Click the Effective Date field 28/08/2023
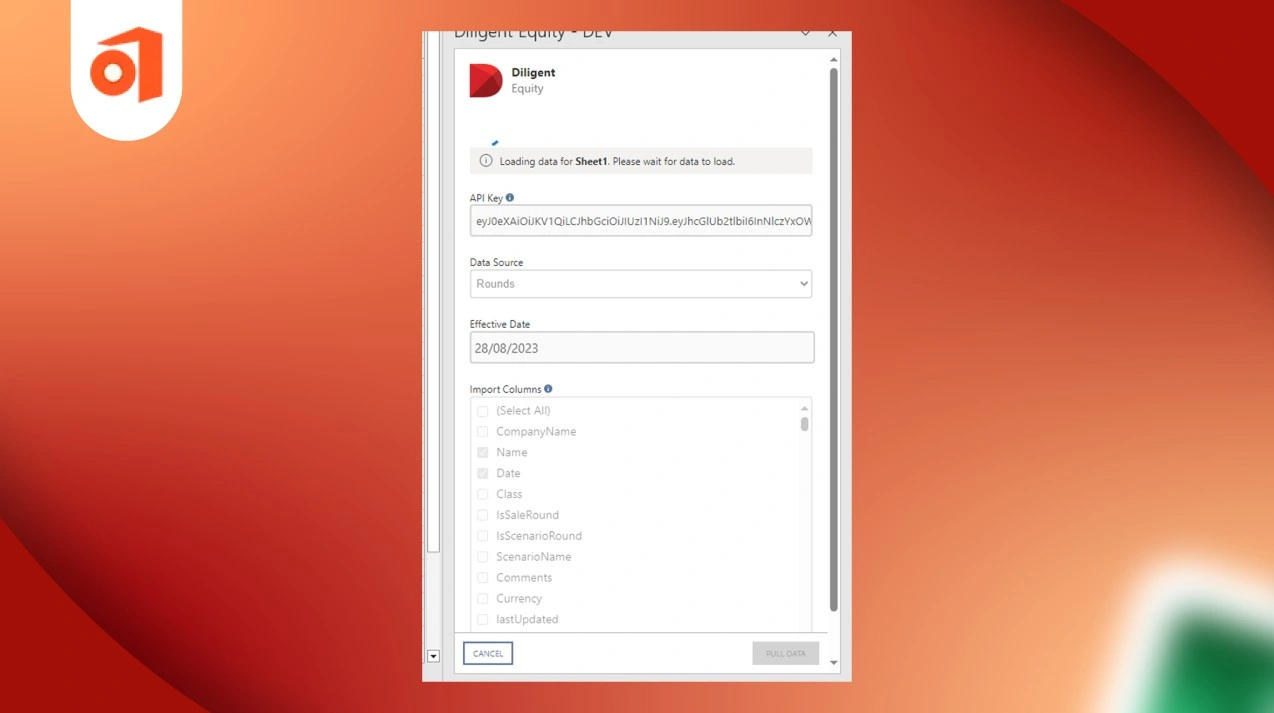Viewport: 1274px width, 713px height. 642,348
